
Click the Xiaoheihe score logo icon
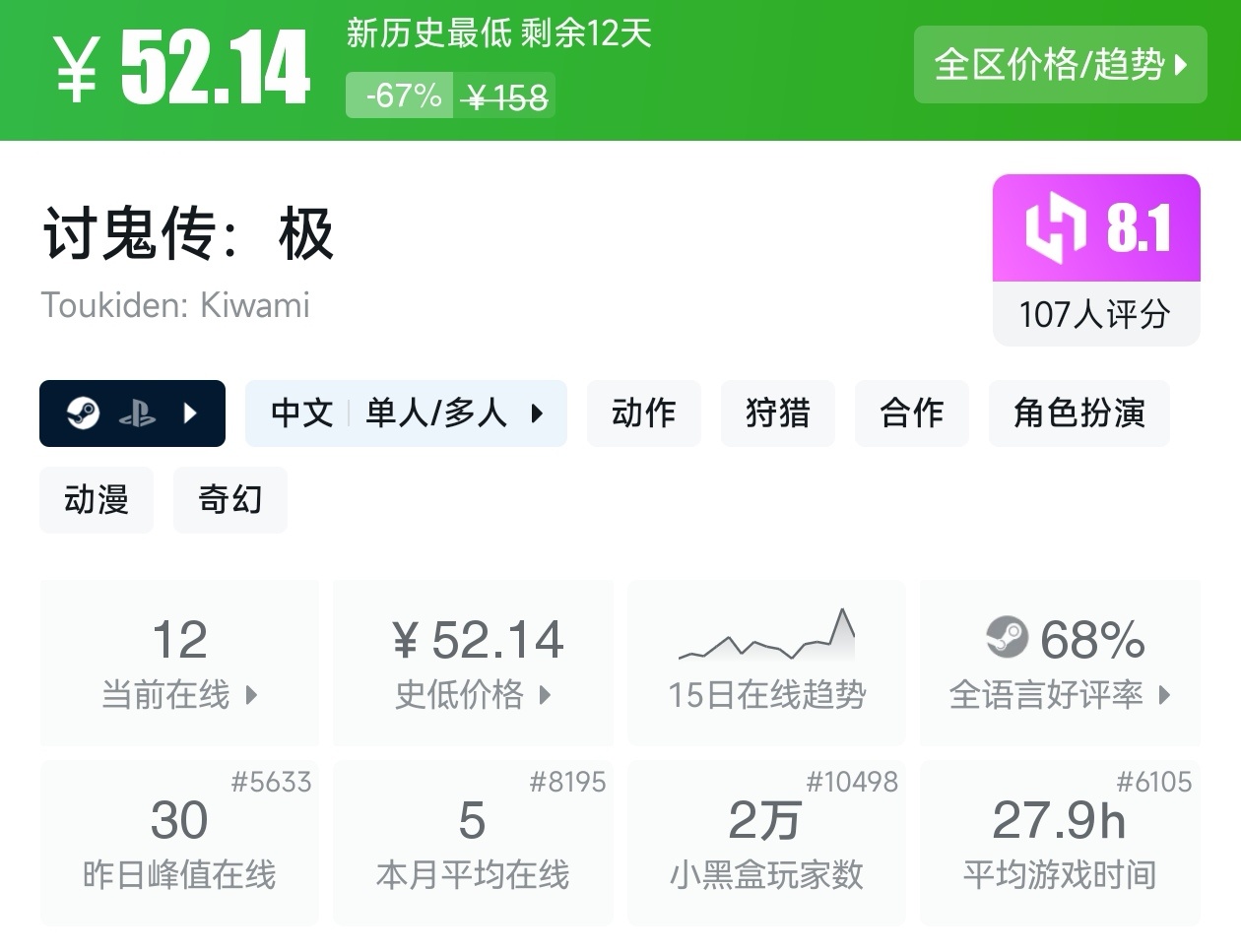[x=1054, y=228]
